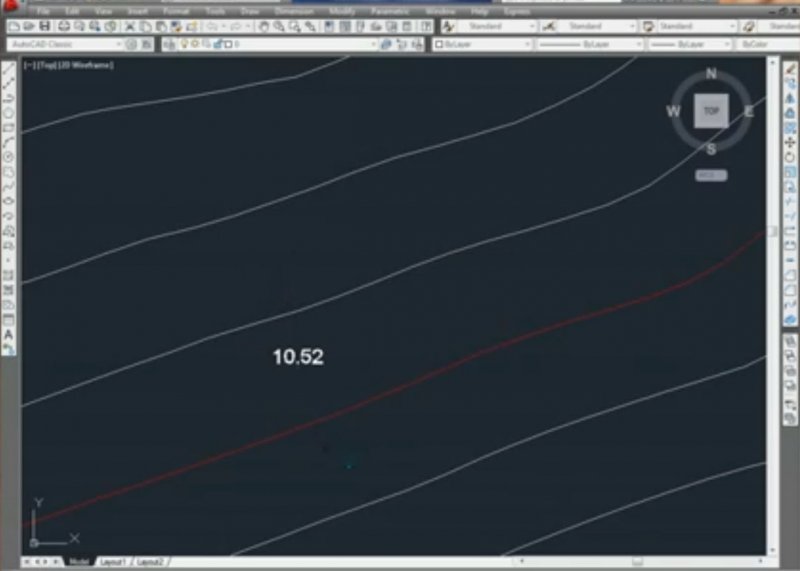Select the Multiline Text 'A' tool

click(x=8, y=335)
